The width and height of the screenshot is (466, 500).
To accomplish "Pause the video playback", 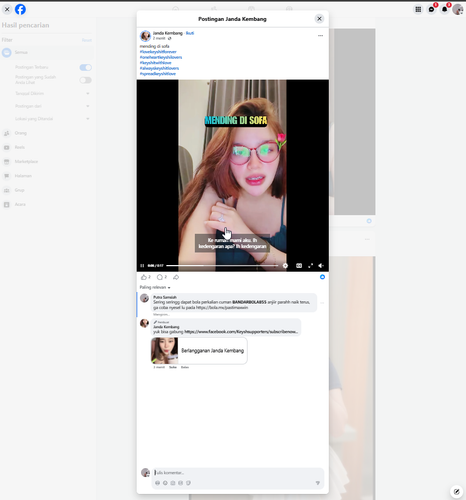I will pyautogui.click(x=142, y=266).
